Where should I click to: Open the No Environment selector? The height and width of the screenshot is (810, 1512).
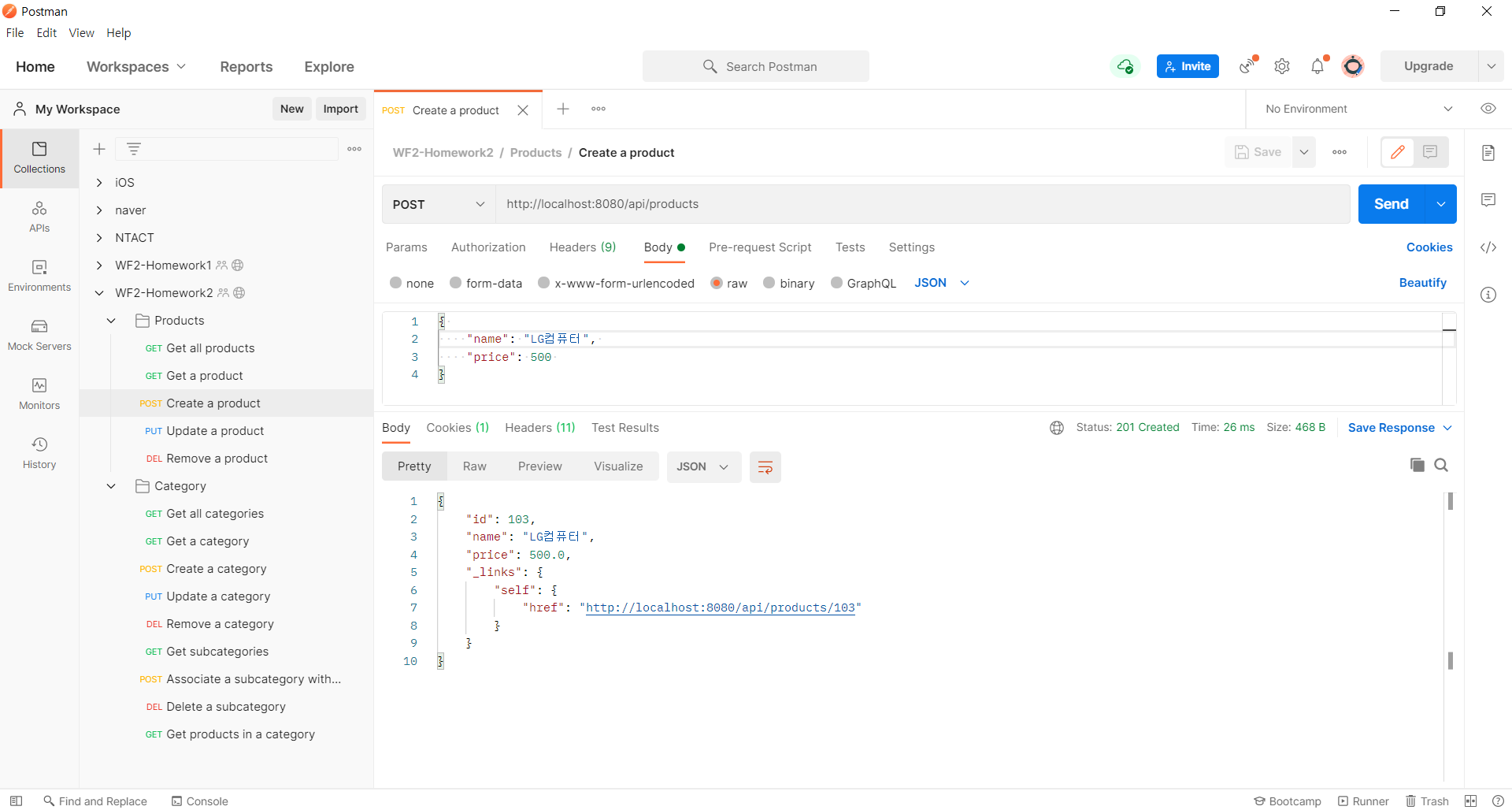click(x=1358, y=109)
